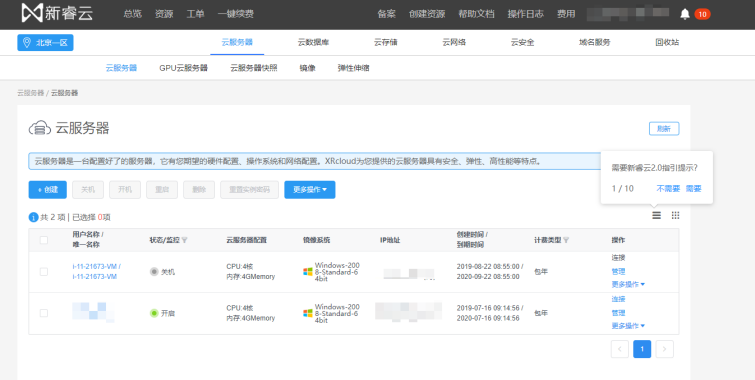Expand 更多操作 in the 开启 server row

pyautogui.click(x=628, y=326)
